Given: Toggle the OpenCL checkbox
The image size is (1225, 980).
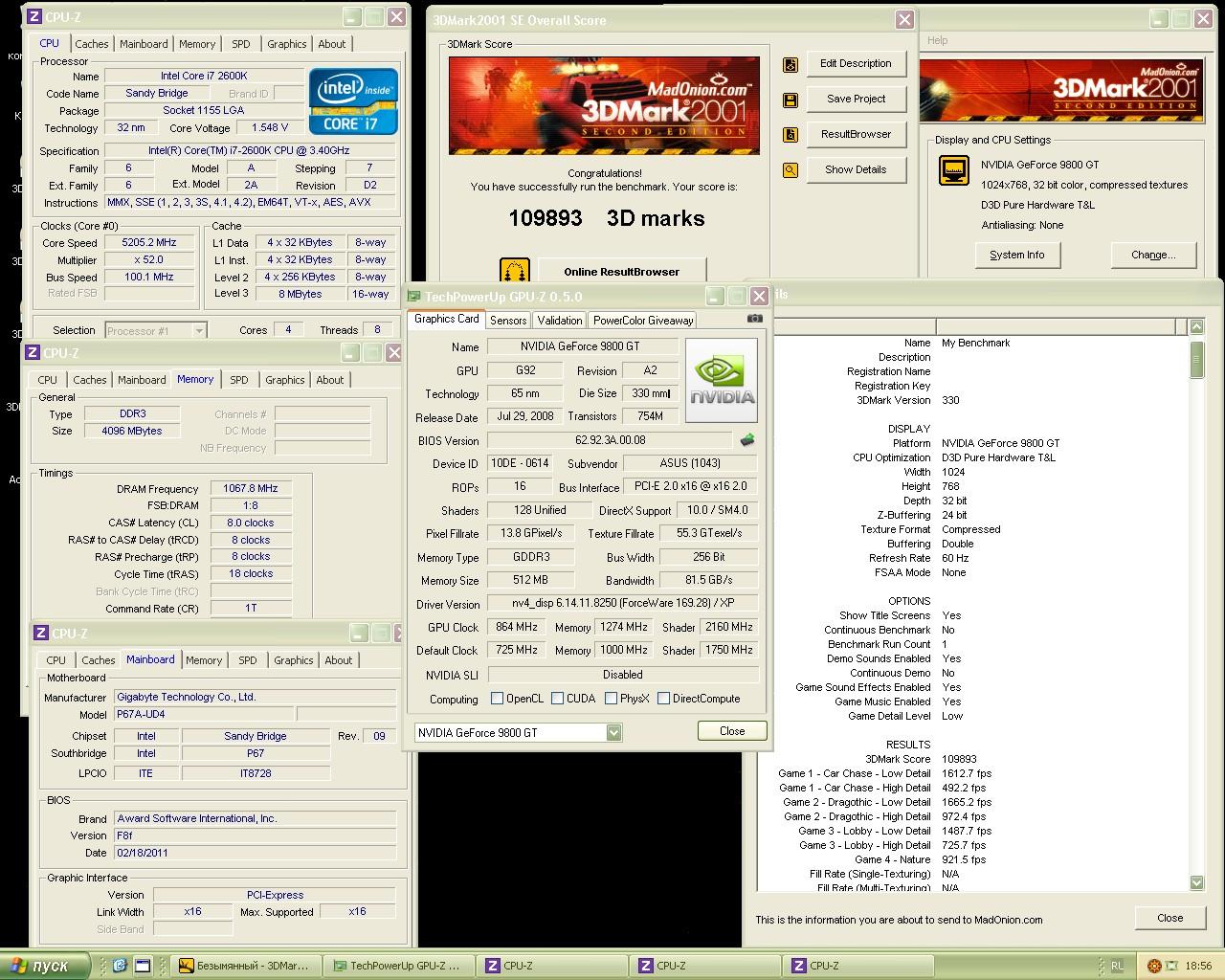Looking at the screenshot, I should pyautogui.click(x=497, y=699).
